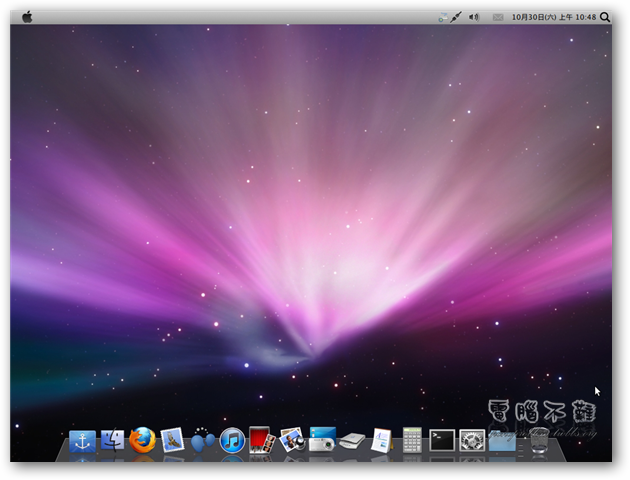Launch the iTunes-style music player
Image resolution: width=630 pixels, height=480 pixels.
click(232, 440)
